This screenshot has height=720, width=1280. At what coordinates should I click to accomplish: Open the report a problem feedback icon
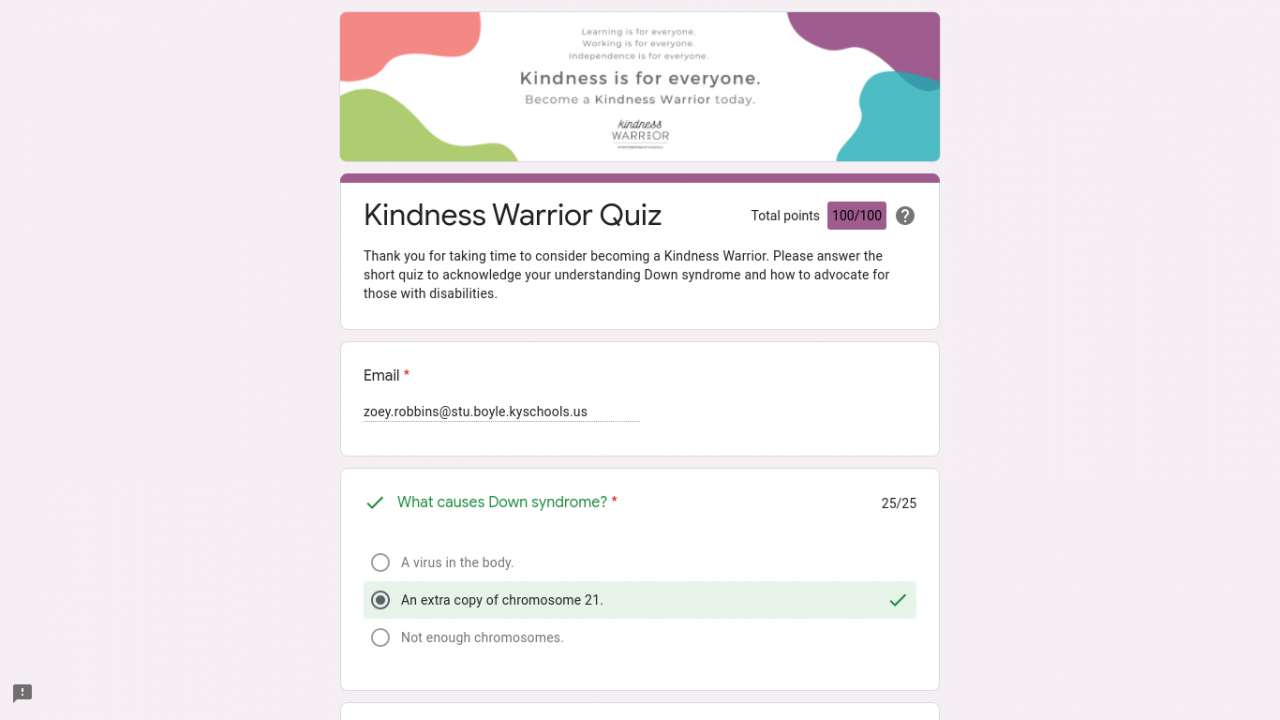coord(22,693)
